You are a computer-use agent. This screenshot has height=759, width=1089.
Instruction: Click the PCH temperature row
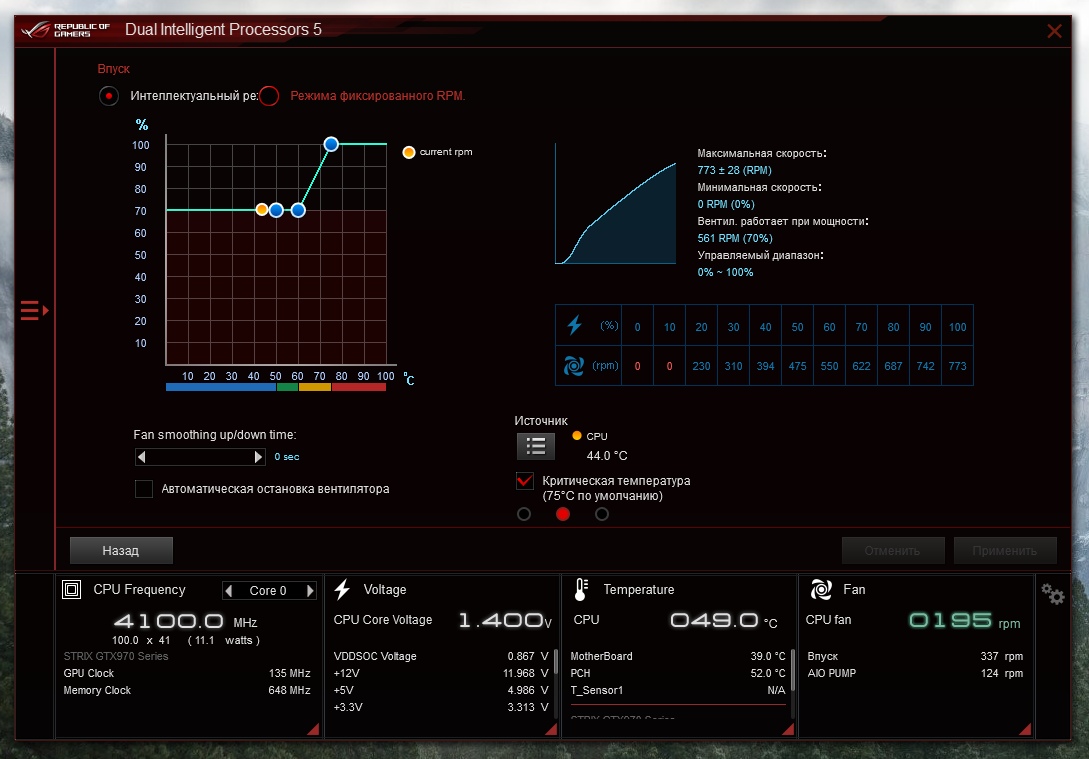point(678,673)
